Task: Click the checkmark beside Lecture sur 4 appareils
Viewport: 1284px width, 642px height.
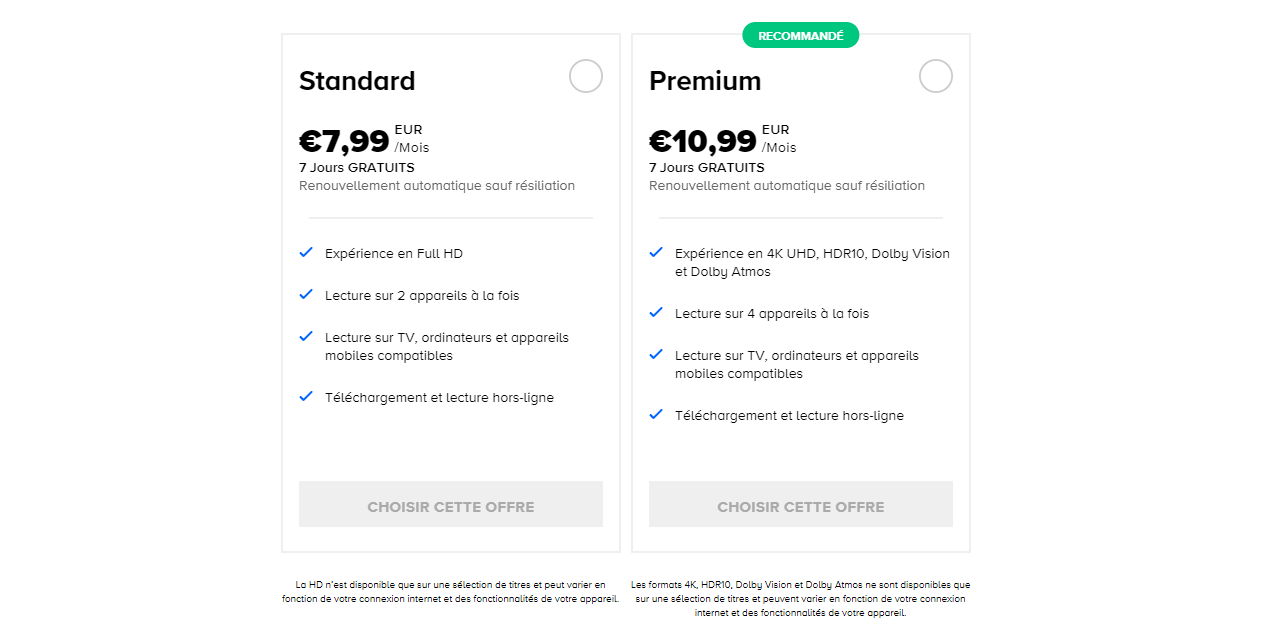Action: [x=656, y=313]
